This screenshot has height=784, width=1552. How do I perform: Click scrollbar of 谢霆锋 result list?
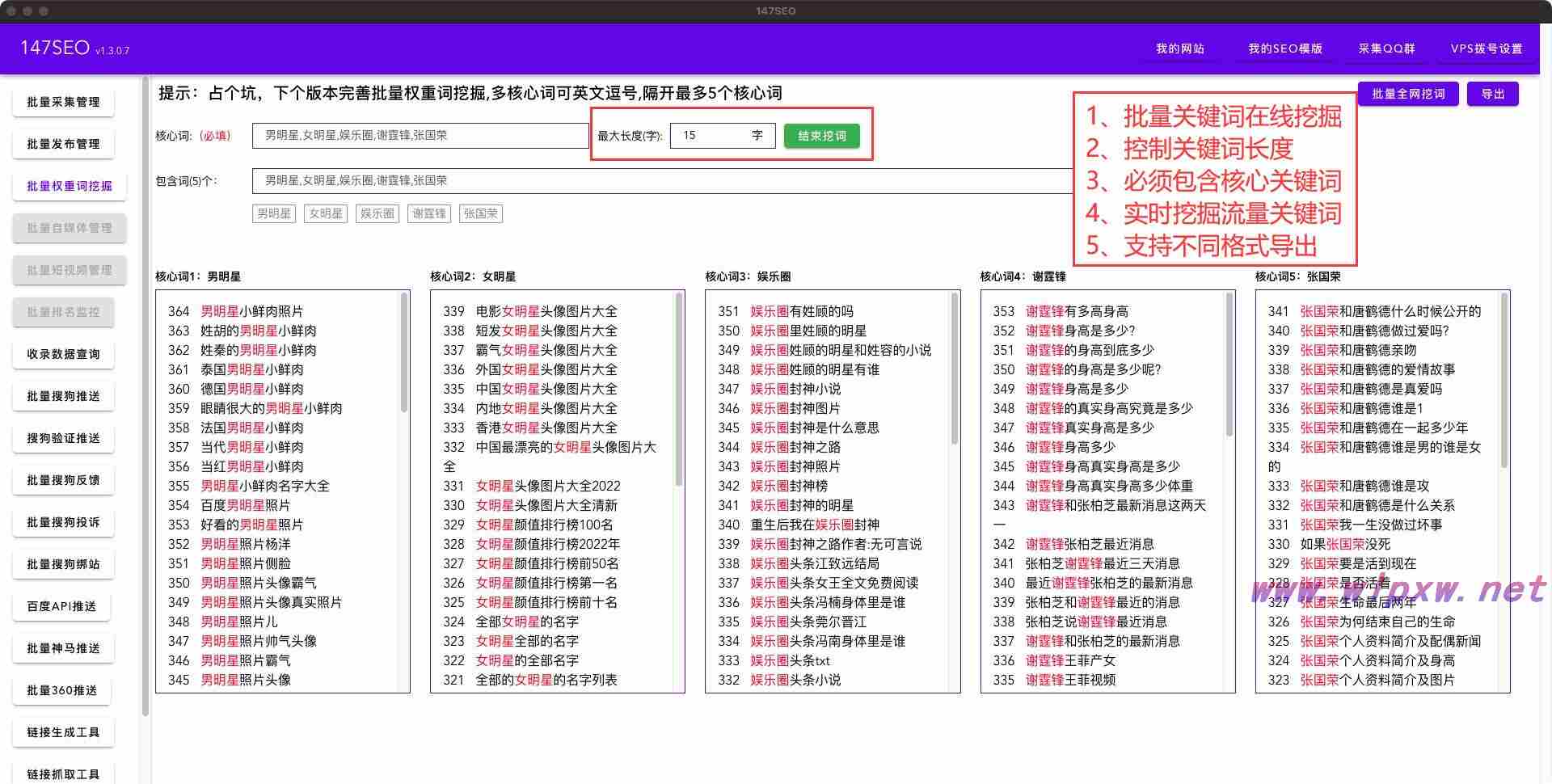click(x=1229, y=365)
